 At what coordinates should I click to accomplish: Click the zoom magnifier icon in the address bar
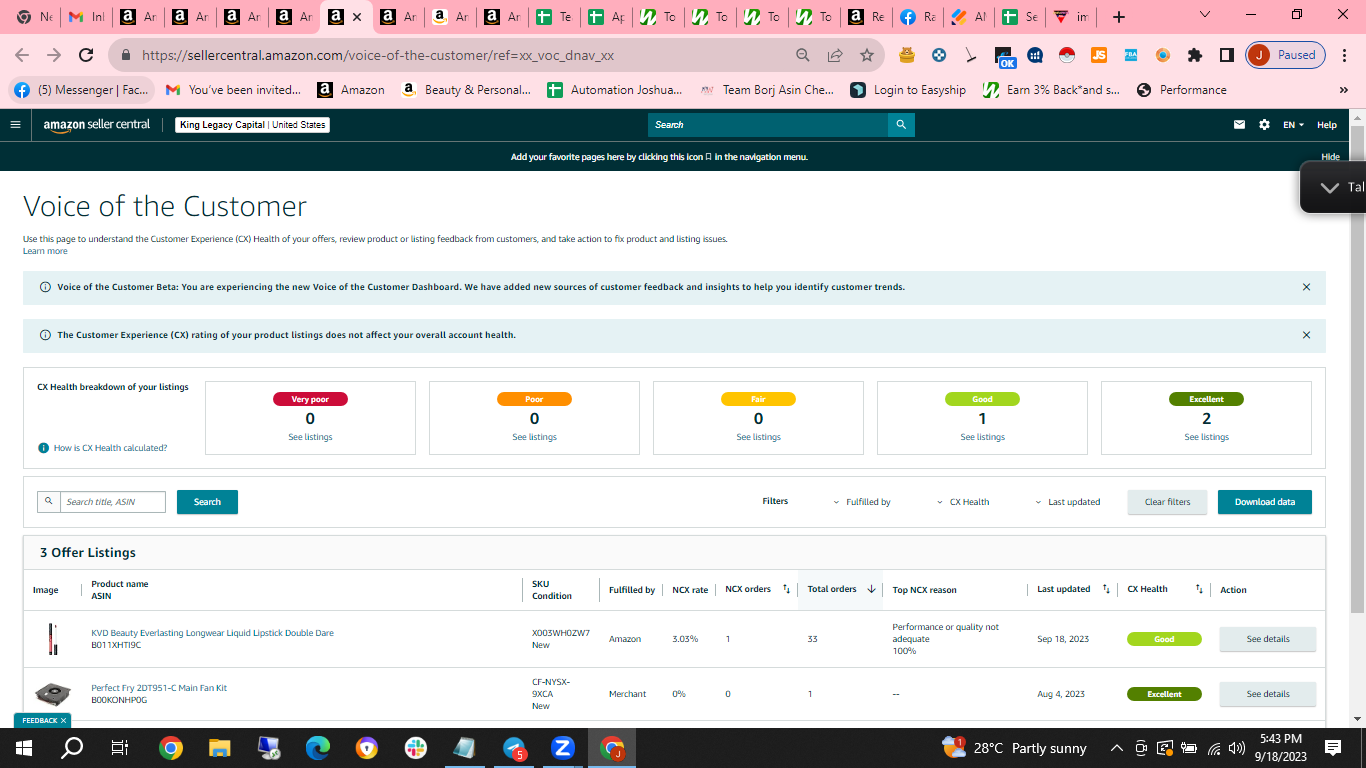(x=803, y=55)
